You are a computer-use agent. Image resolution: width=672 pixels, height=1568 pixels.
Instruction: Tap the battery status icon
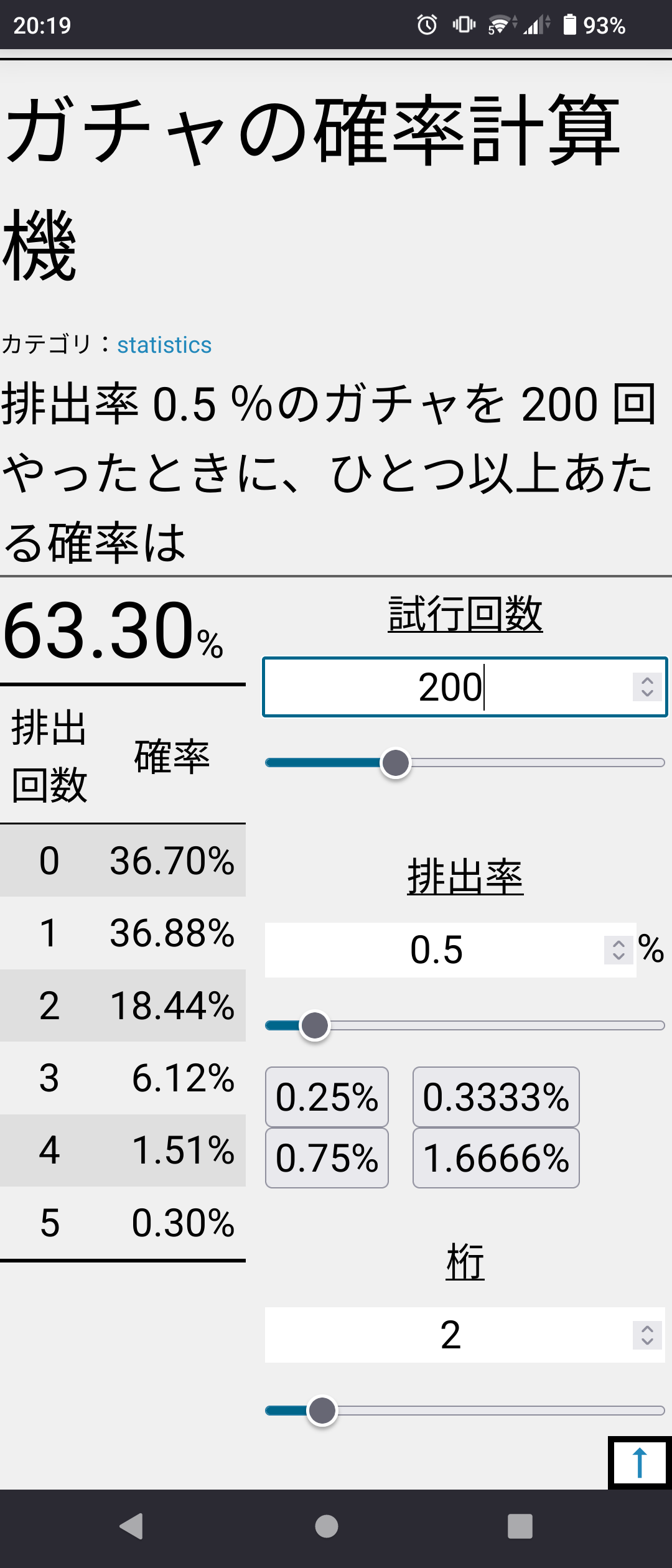click(569, 25)
